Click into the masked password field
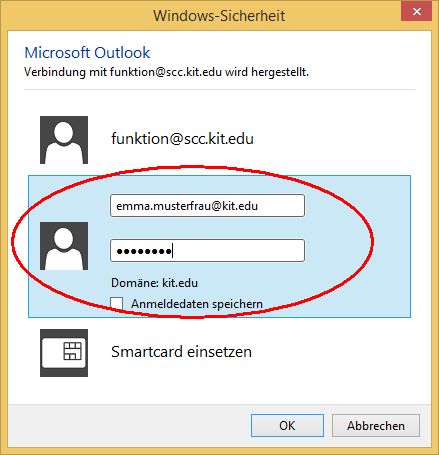 point(207,250)
